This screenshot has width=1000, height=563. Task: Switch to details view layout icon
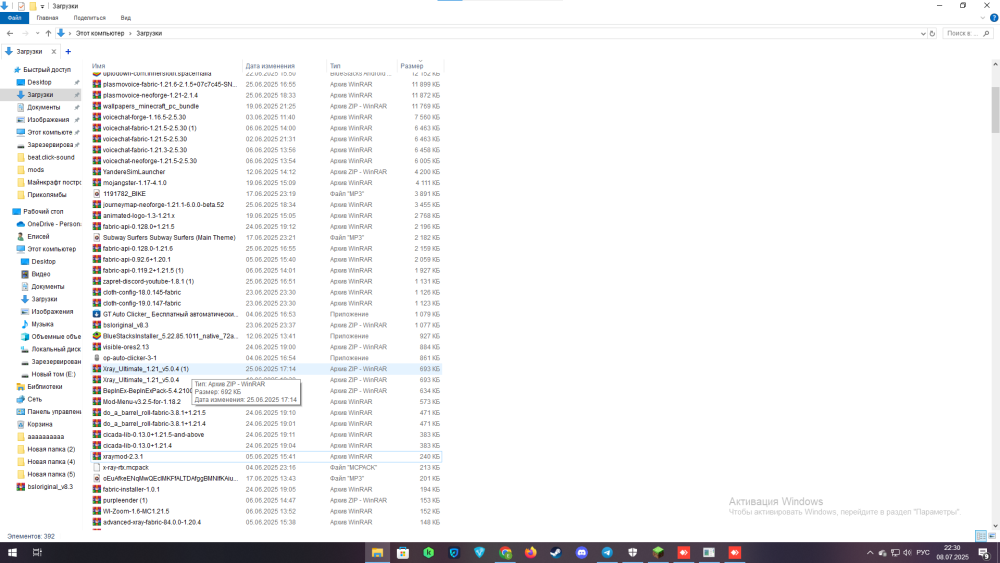tap(981, 536)
